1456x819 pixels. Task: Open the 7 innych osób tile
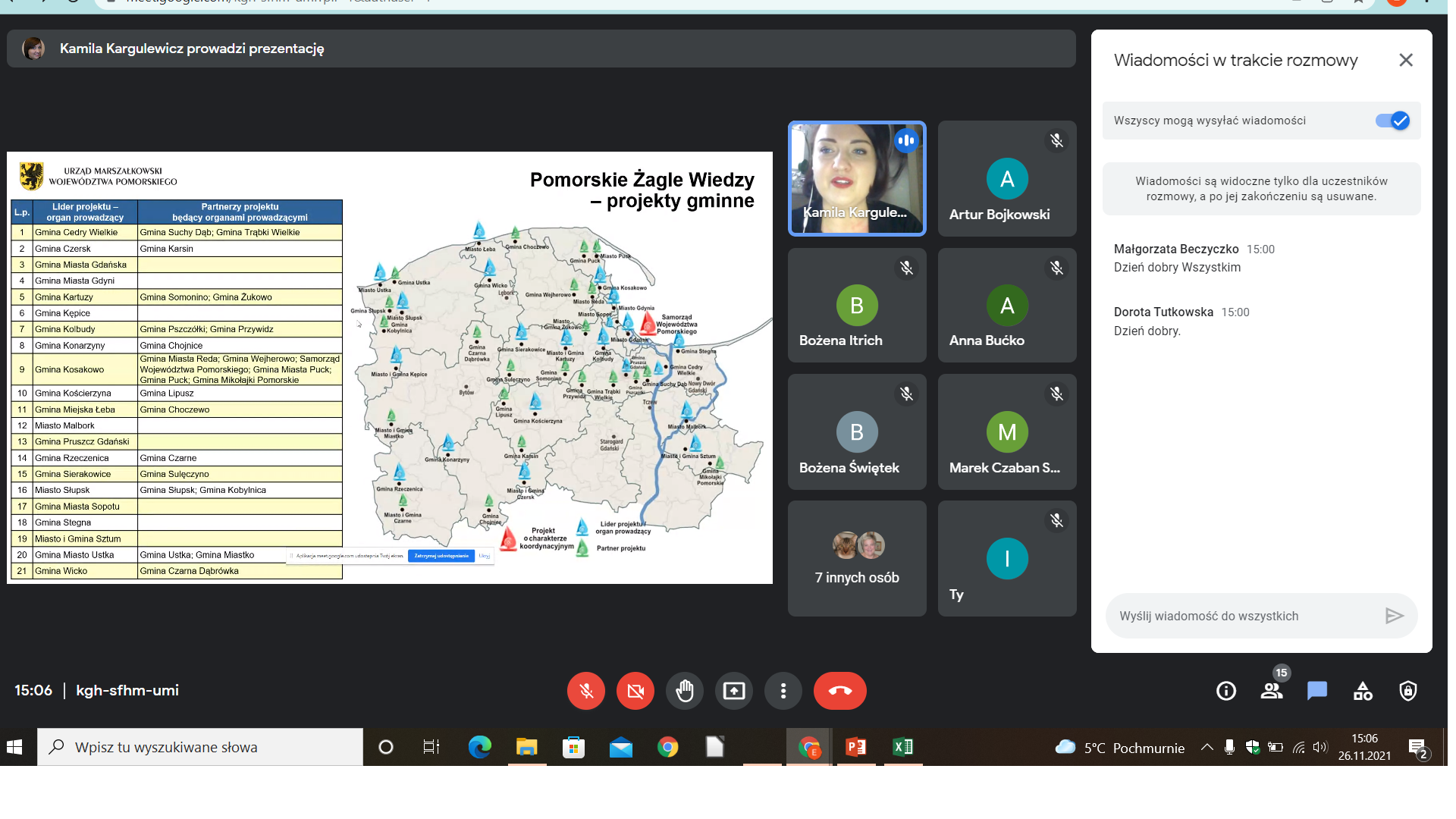pos(857,558)
